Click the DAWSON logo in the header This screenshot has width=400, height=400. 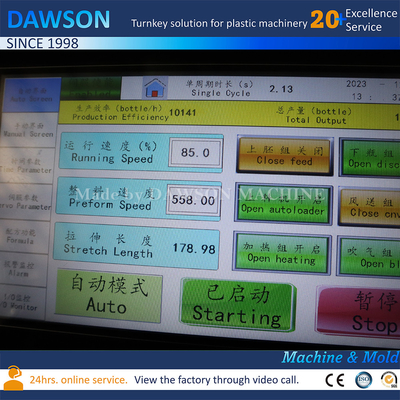click(x=58, y=20)
